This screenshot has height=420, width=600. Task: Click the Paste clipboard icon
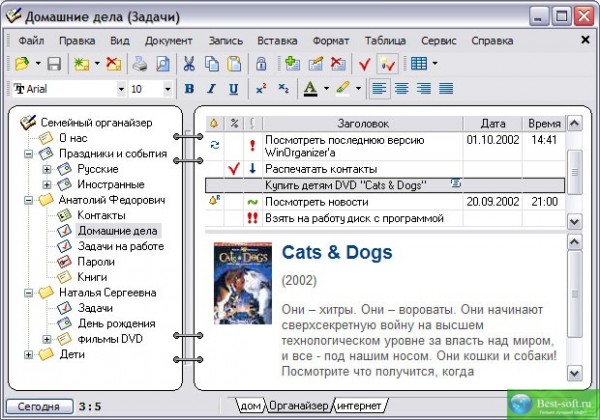234,63
